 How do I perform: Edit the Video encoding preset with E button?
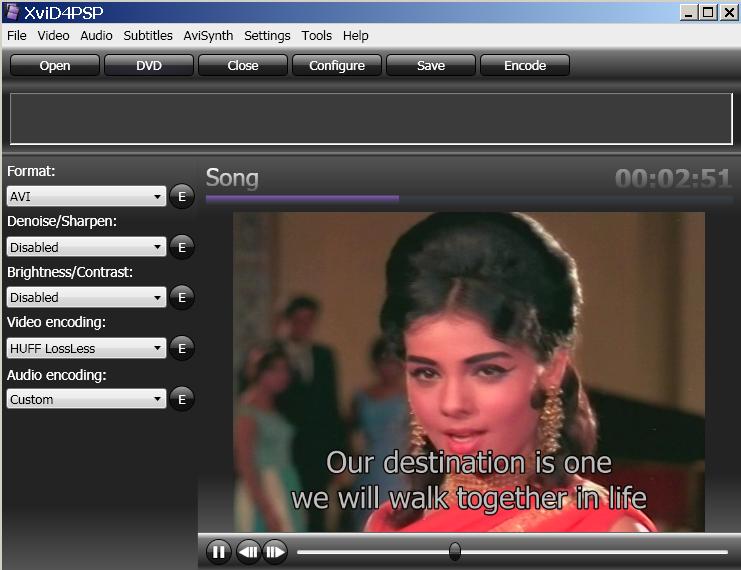click(x=182, y=348)
